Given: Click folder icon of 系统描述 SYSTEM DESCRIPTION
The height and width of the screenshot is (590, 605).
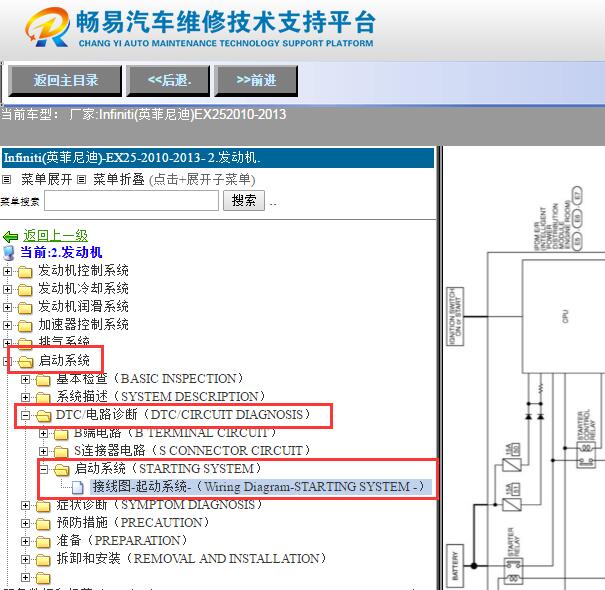Looking at the screenshot, I should pos(43,397).
